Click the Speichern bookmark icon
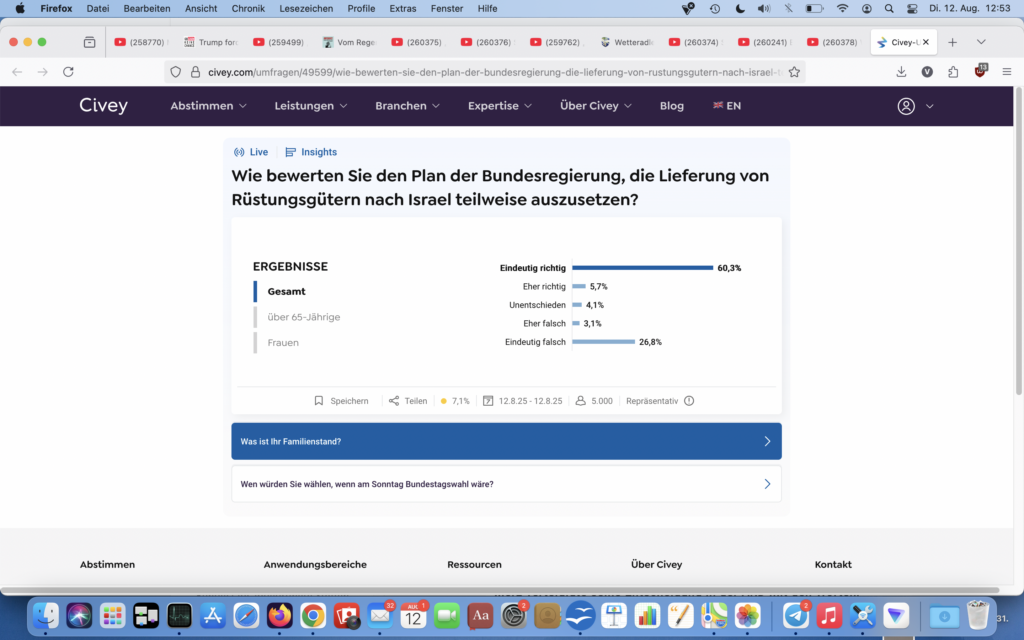Screen dimensions: 1024x640 point(319,401)
